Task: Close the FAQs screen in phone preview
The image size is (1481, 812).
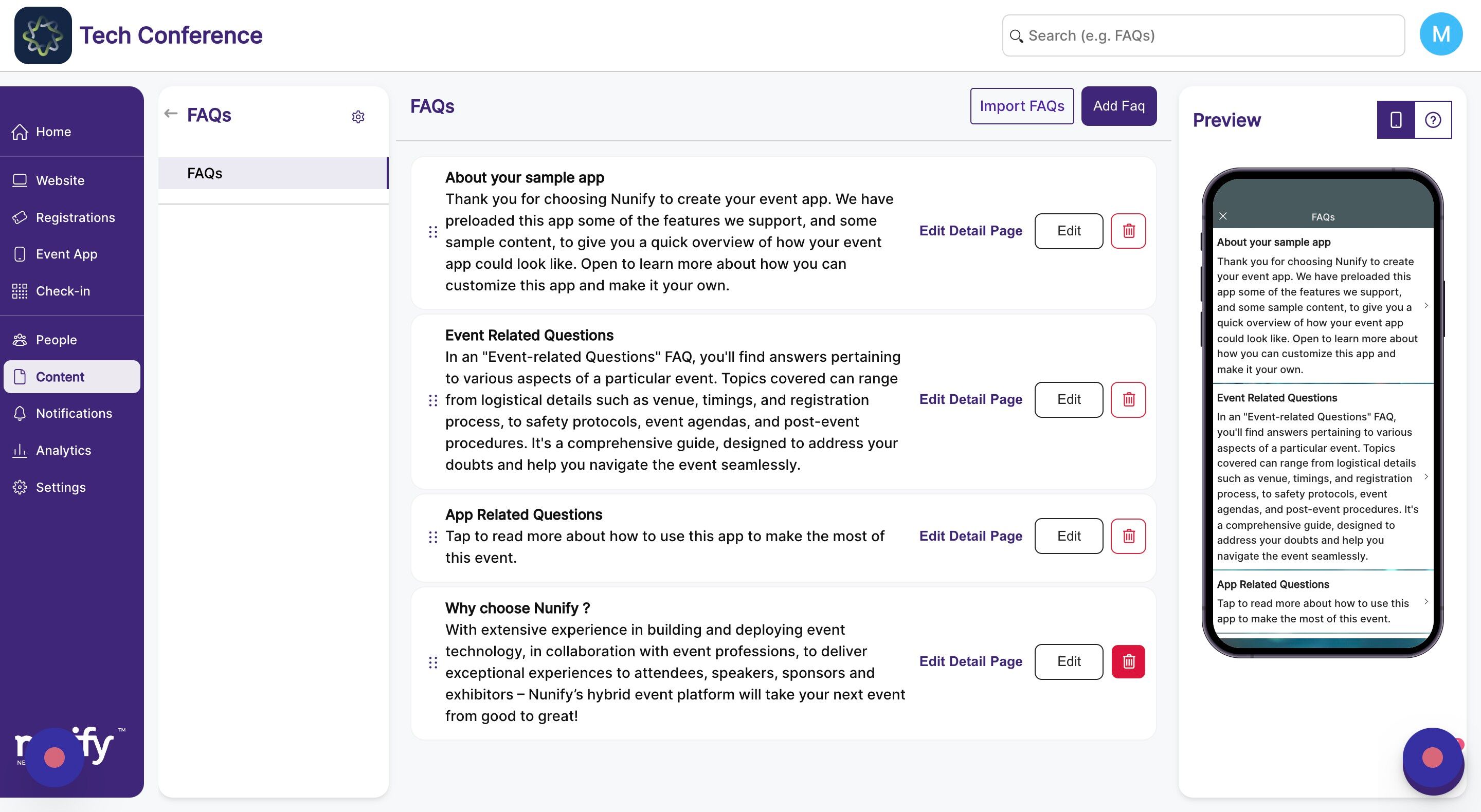Action: [x=1223, y=216]
